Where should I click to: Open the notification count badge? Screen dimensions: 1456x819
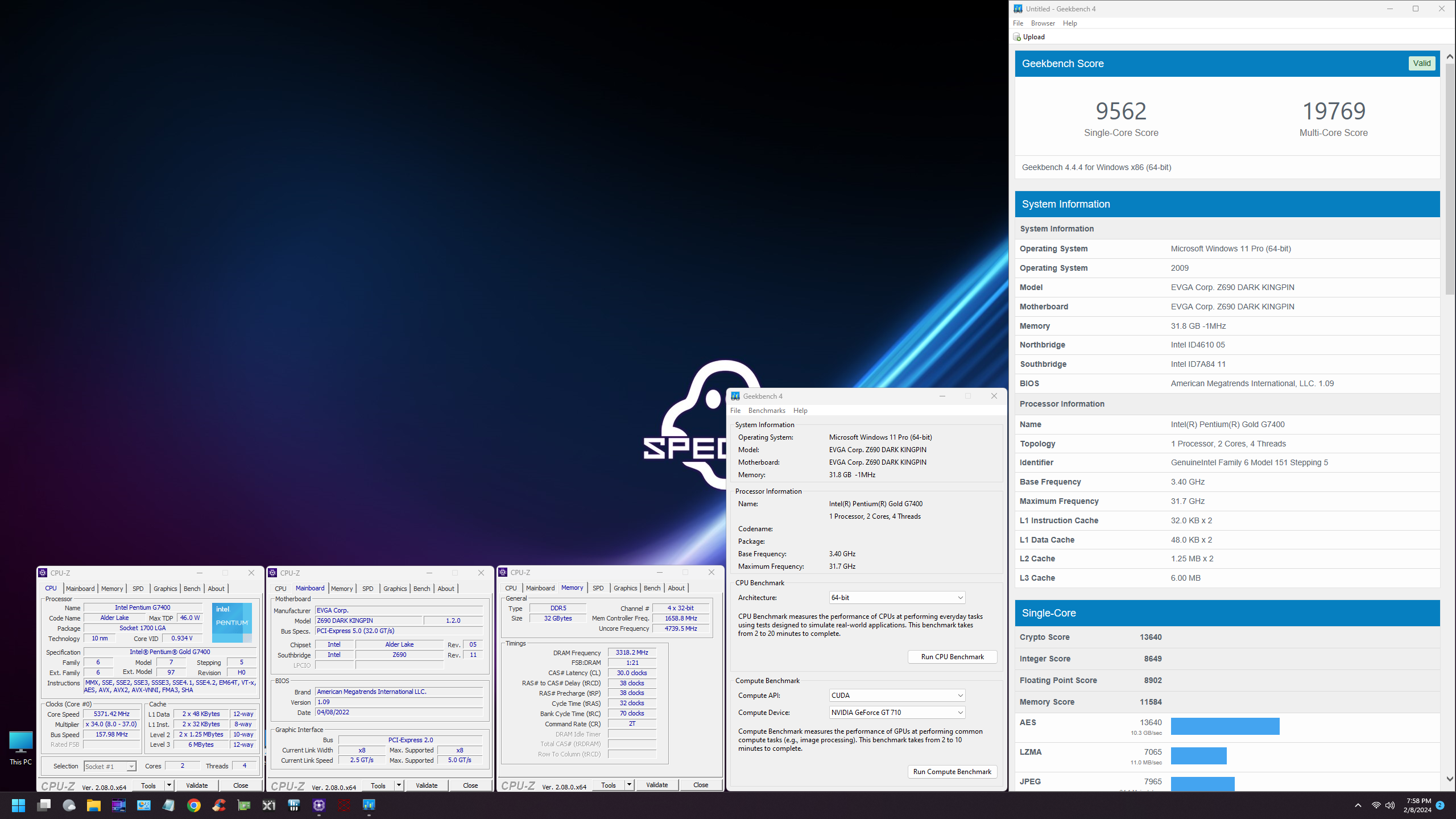pyautogui.click(x=1440, y=805)
